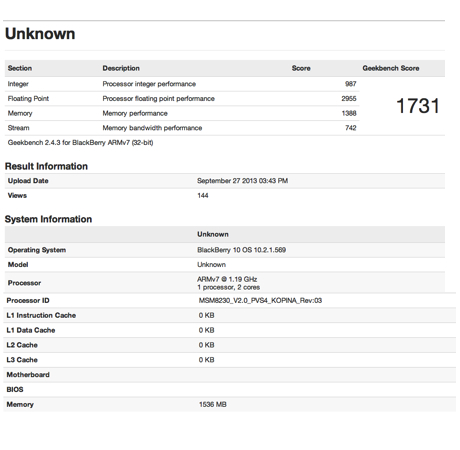This screenshot has width=460, height=450.
Task: Select the 'Description' column header
Action: point(121,68)
